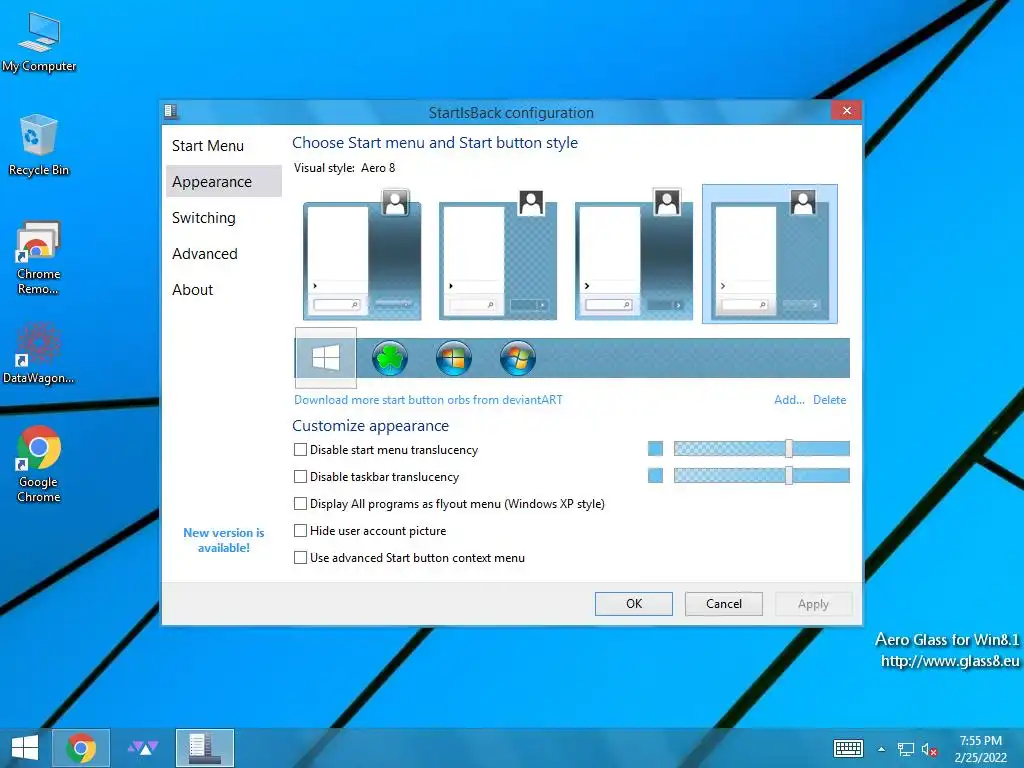Click the start menu translucency color swatch
Screen dimensions: 1024x768
coord(655,449)
